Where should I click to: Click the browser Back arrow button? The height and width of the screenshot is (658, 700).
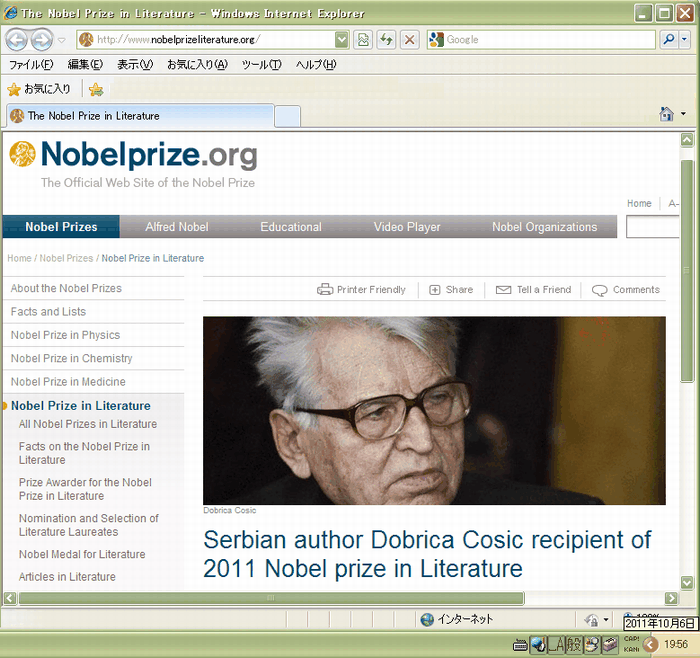(x=17, y=40)
